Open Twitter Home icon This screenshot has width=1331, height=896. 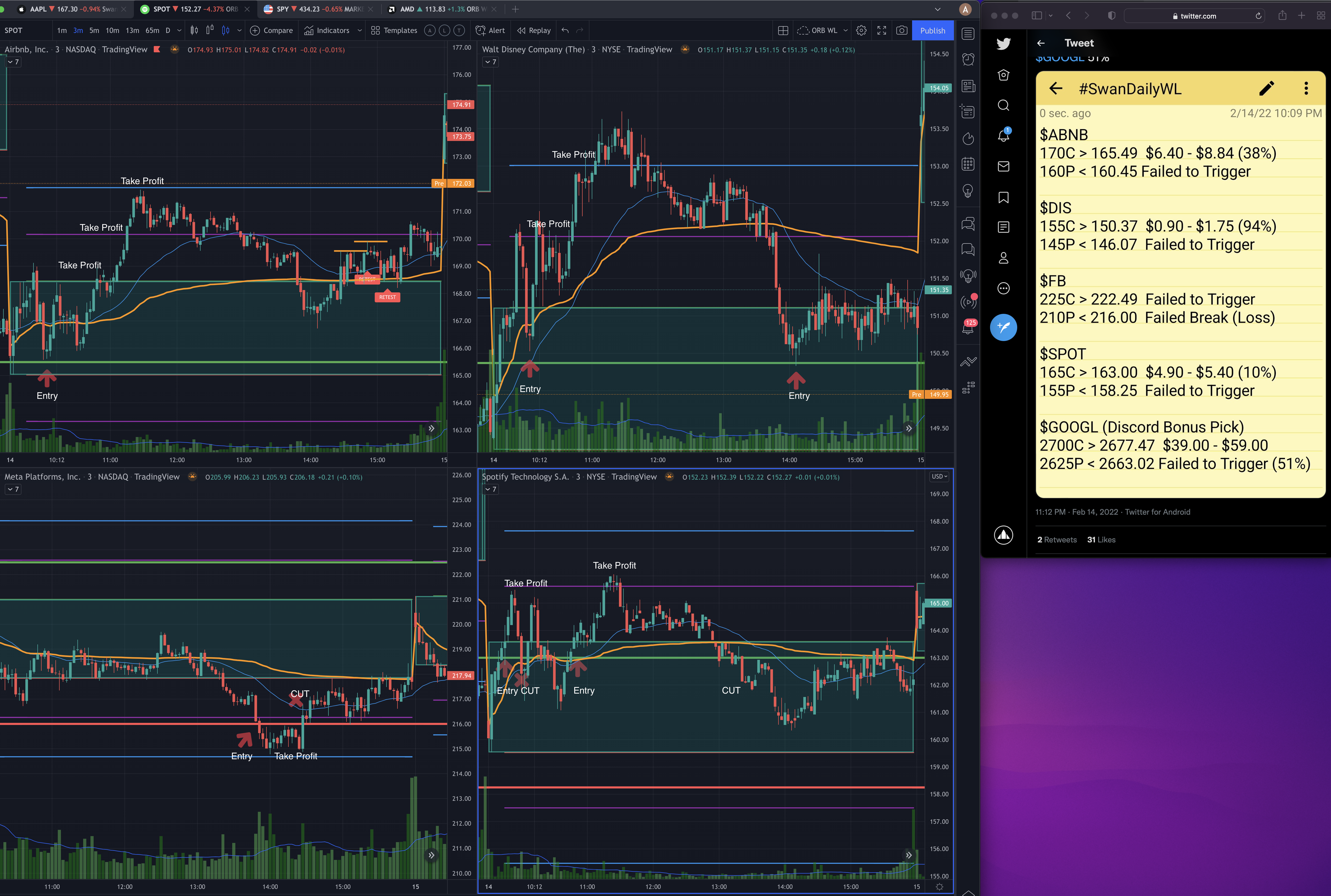(1003, 75)
